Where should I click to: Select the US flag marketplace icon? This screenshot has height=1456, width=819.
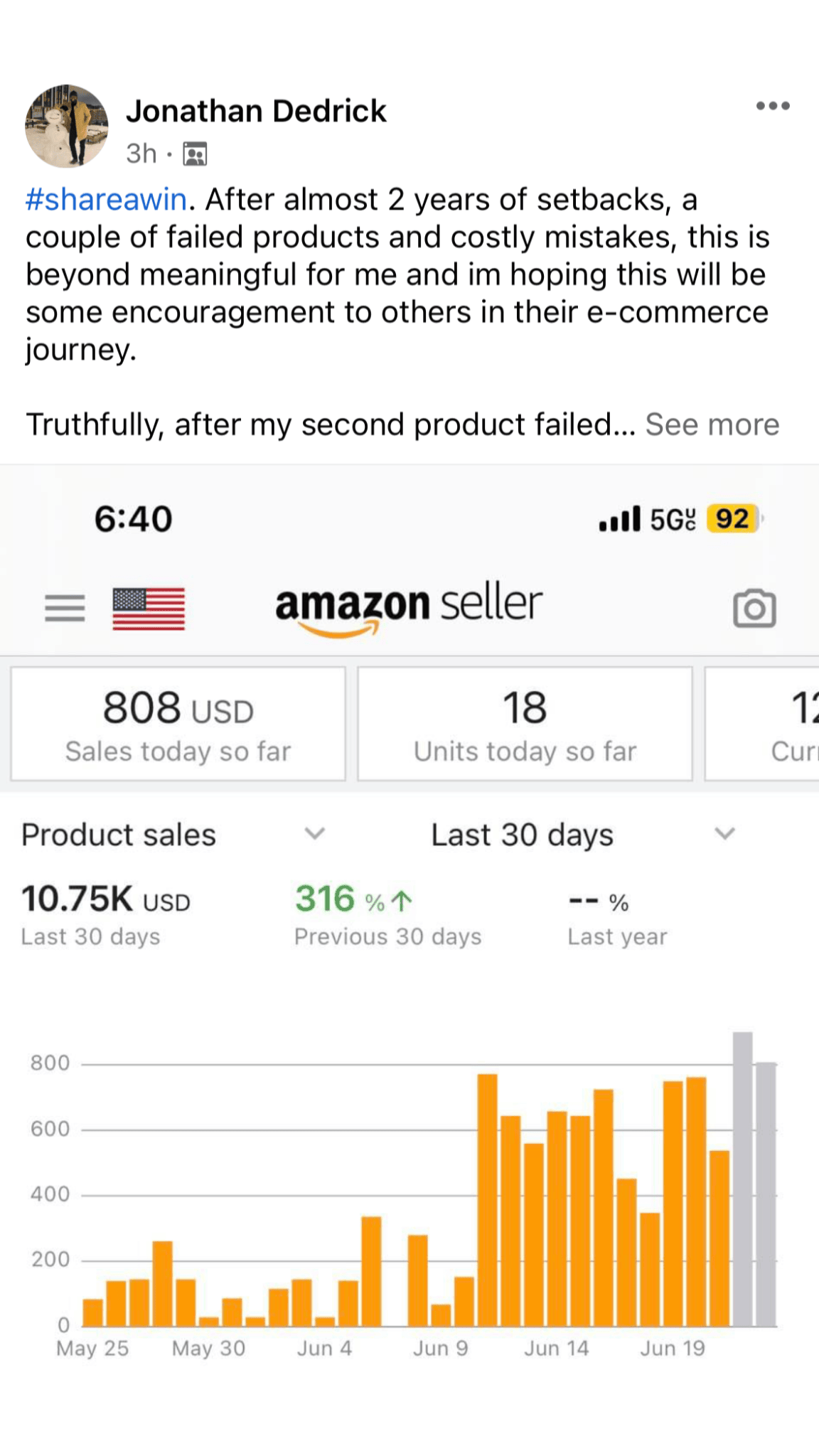point(149,609)
